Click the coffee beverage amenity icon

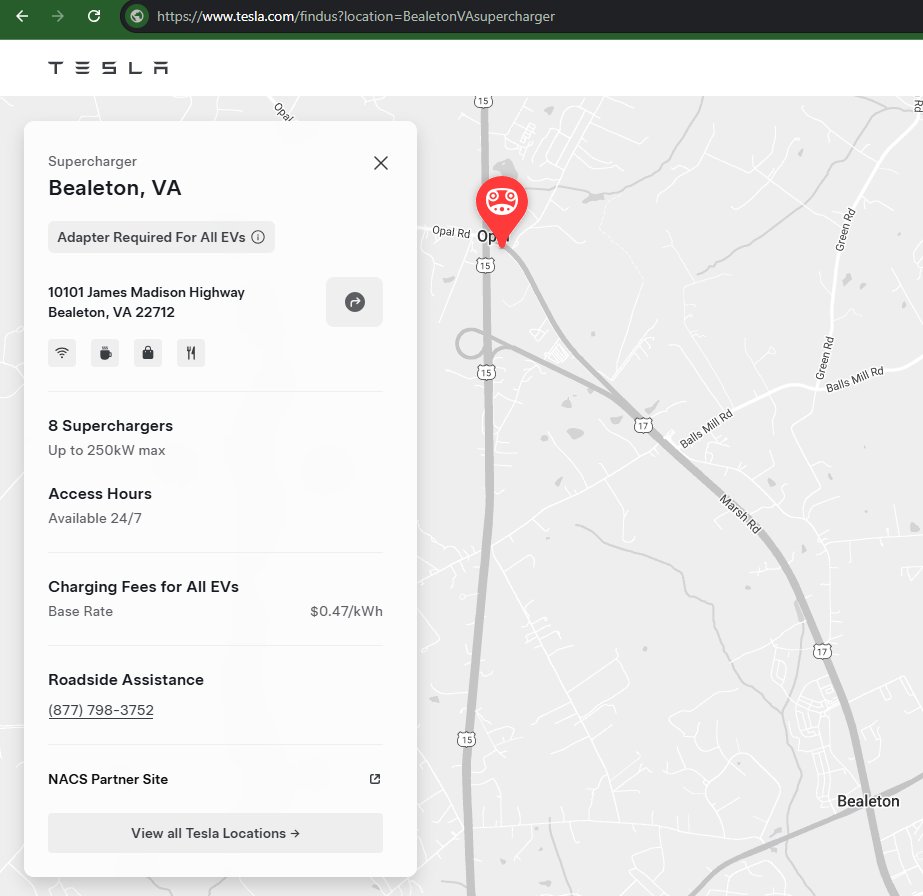click(105, 353)
